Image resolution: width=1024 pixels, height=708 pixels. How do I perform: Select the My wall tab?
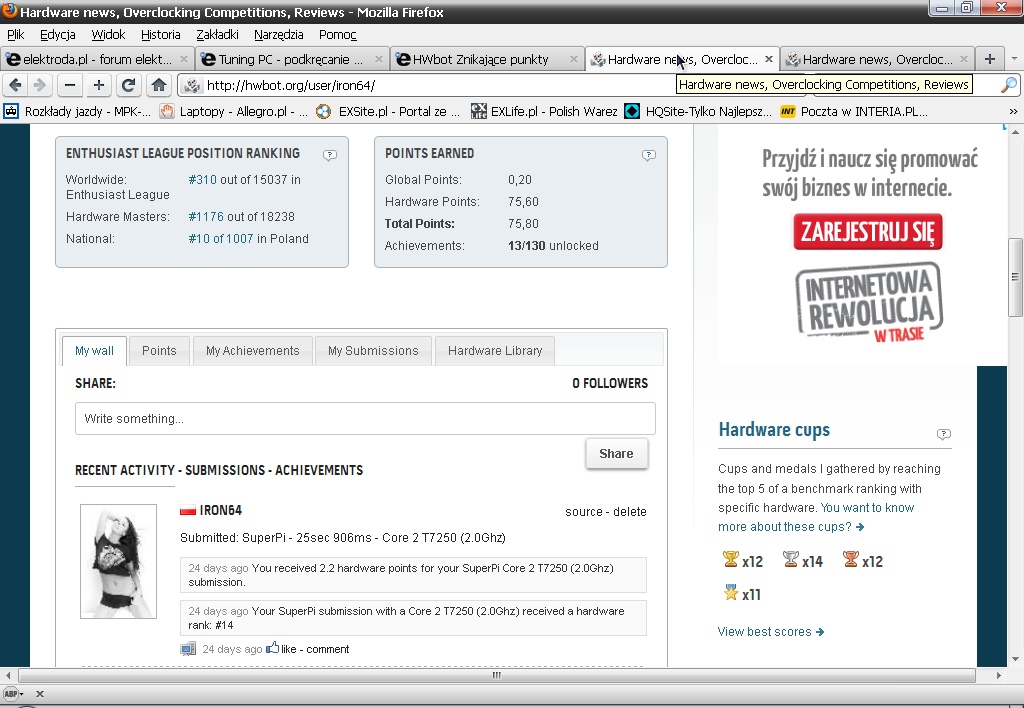click(94, 351)
